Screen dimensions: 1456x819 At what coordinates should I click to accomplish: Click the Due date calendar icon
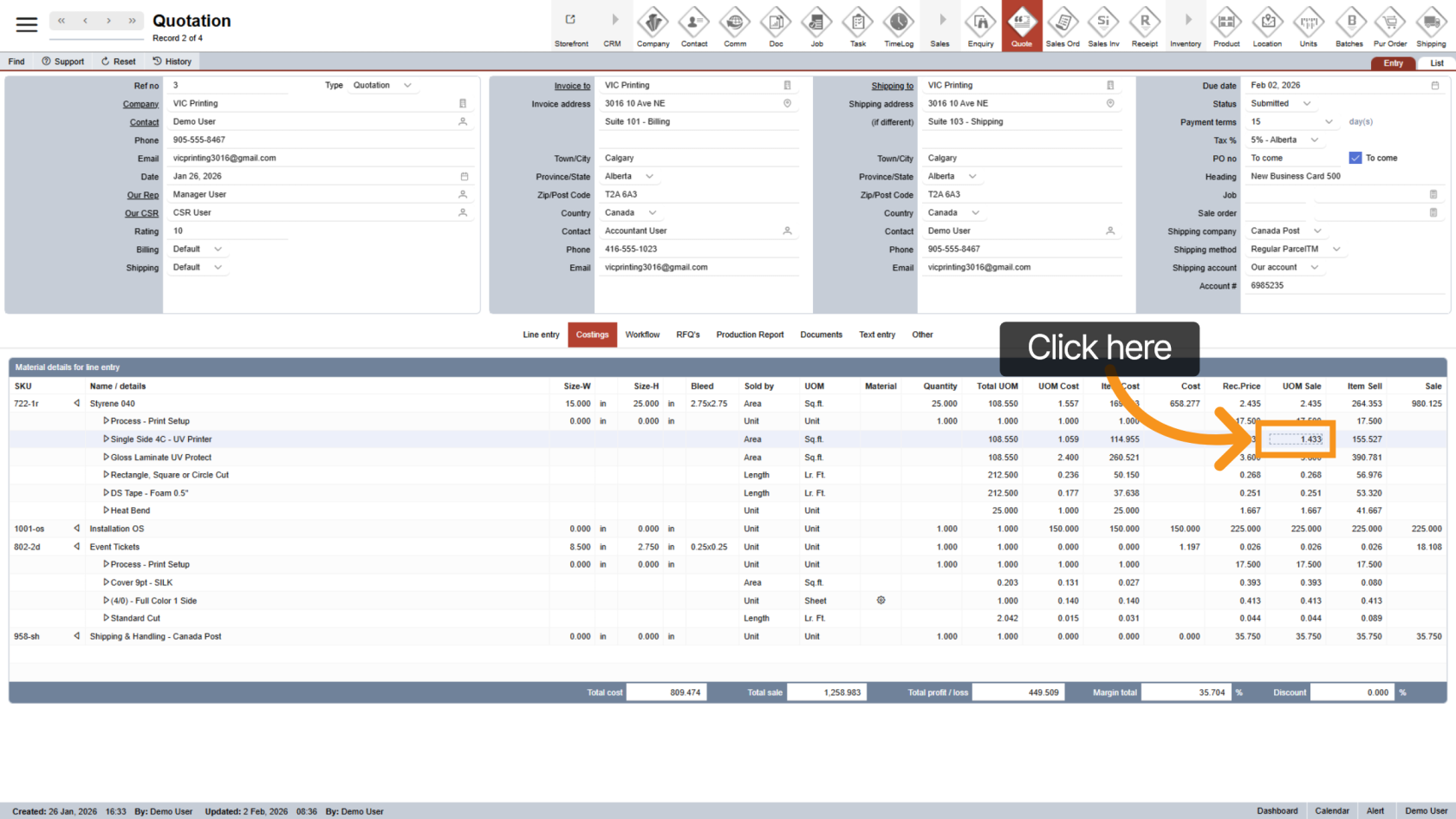1434,86
